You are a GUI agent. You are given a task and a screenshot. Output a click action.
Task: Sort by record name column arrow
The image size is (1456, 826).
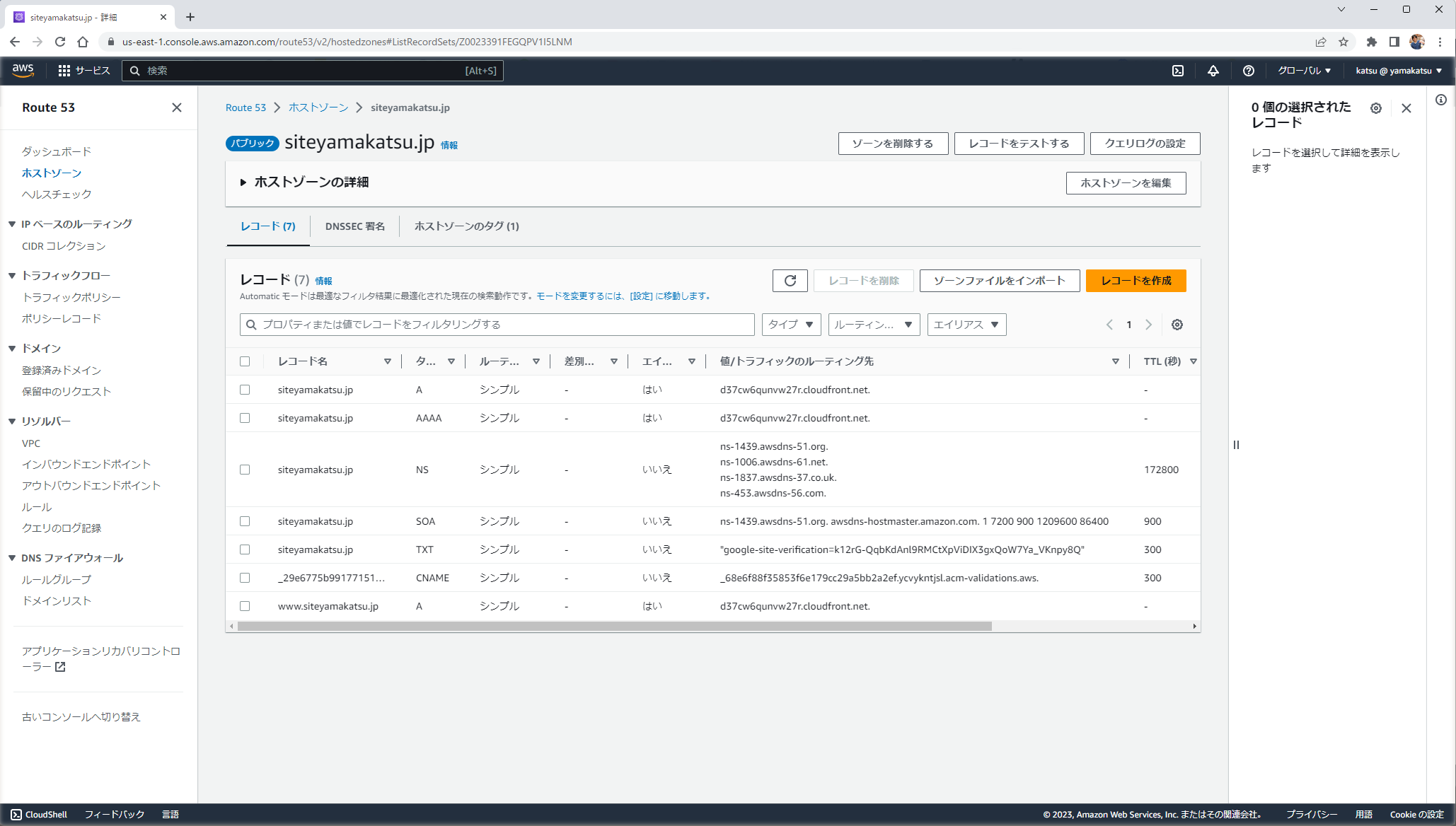coord(388,361)
